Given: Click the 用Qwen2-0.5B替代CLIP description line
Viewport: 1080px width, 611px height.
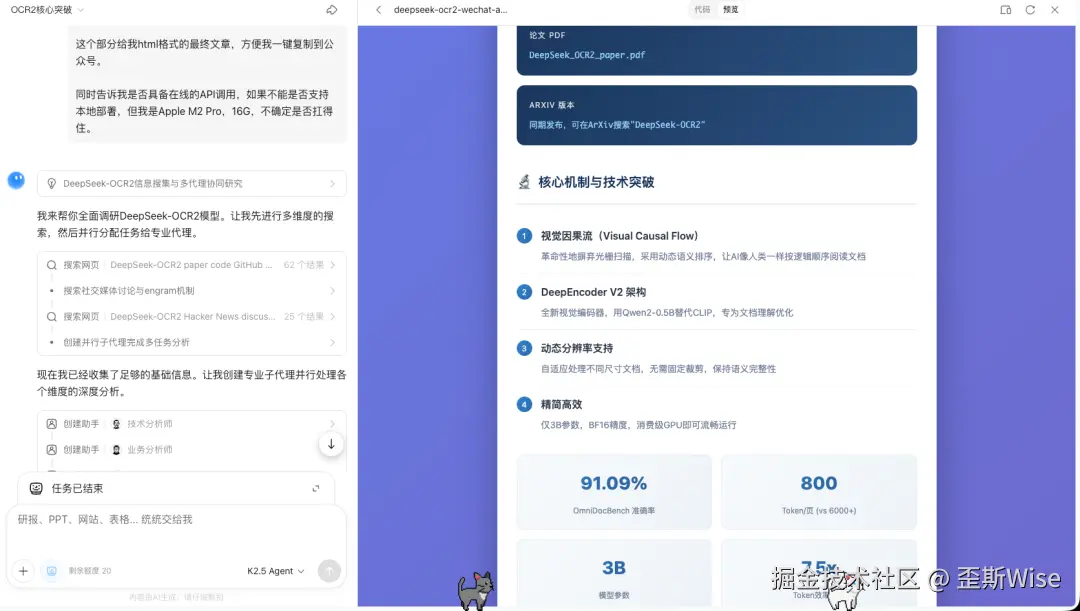Looking at the screenshot, I should click(x=667, y=313).
